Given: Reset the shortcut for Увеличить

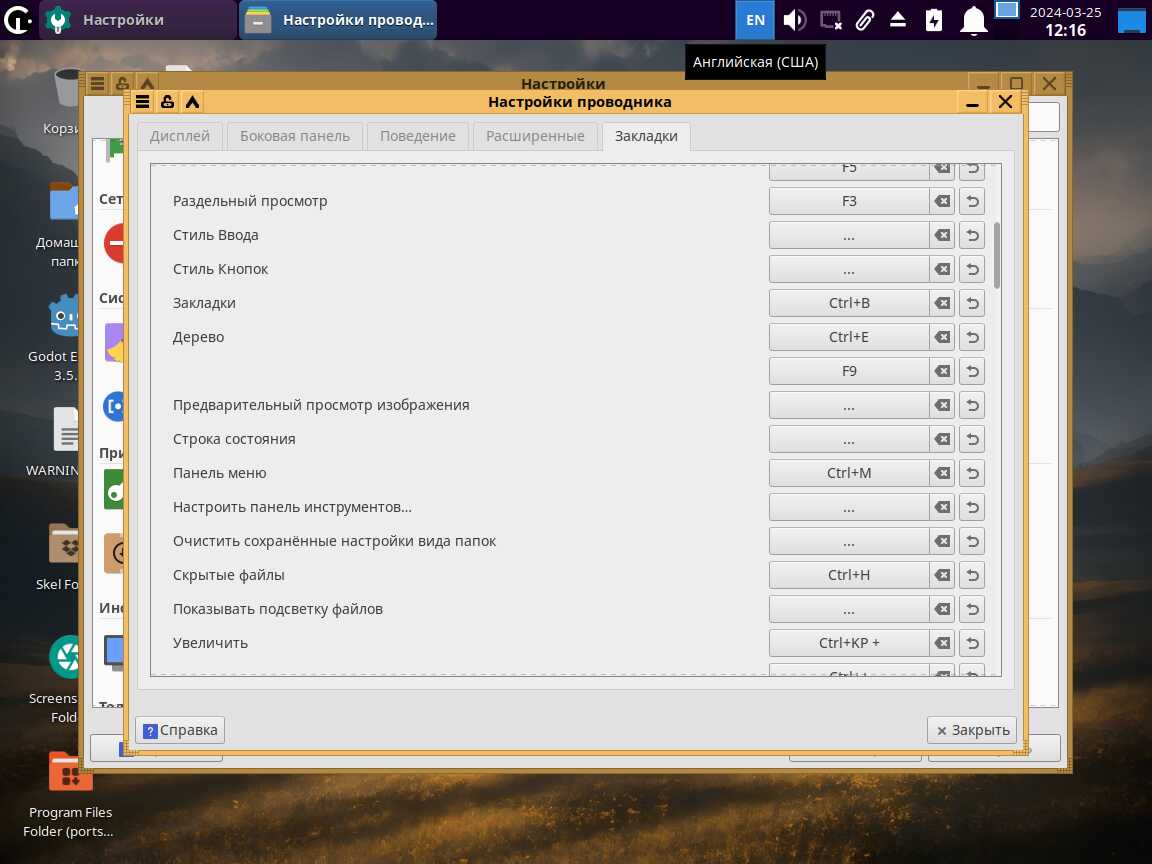Looking at the screenshot, I should point(972,643).
